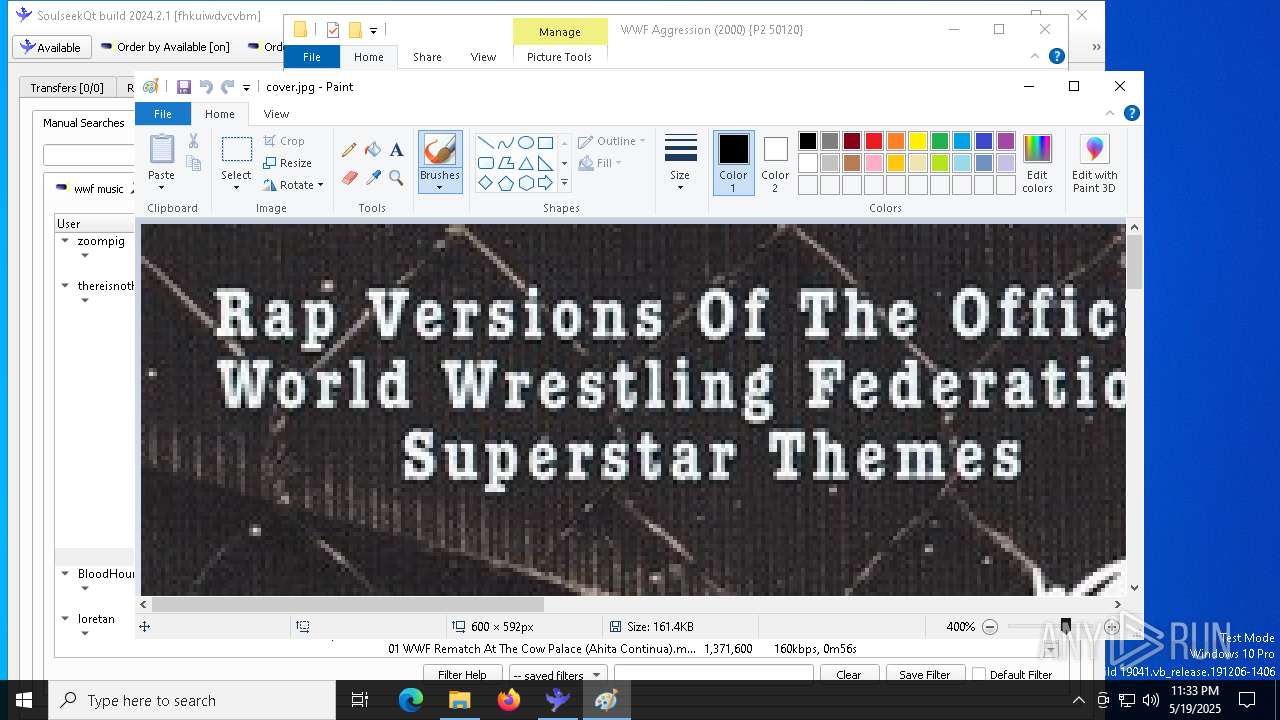Collapse the zoompig user tree row
The width and height of the screenshot is (1280, 720).
coord(65,241)
